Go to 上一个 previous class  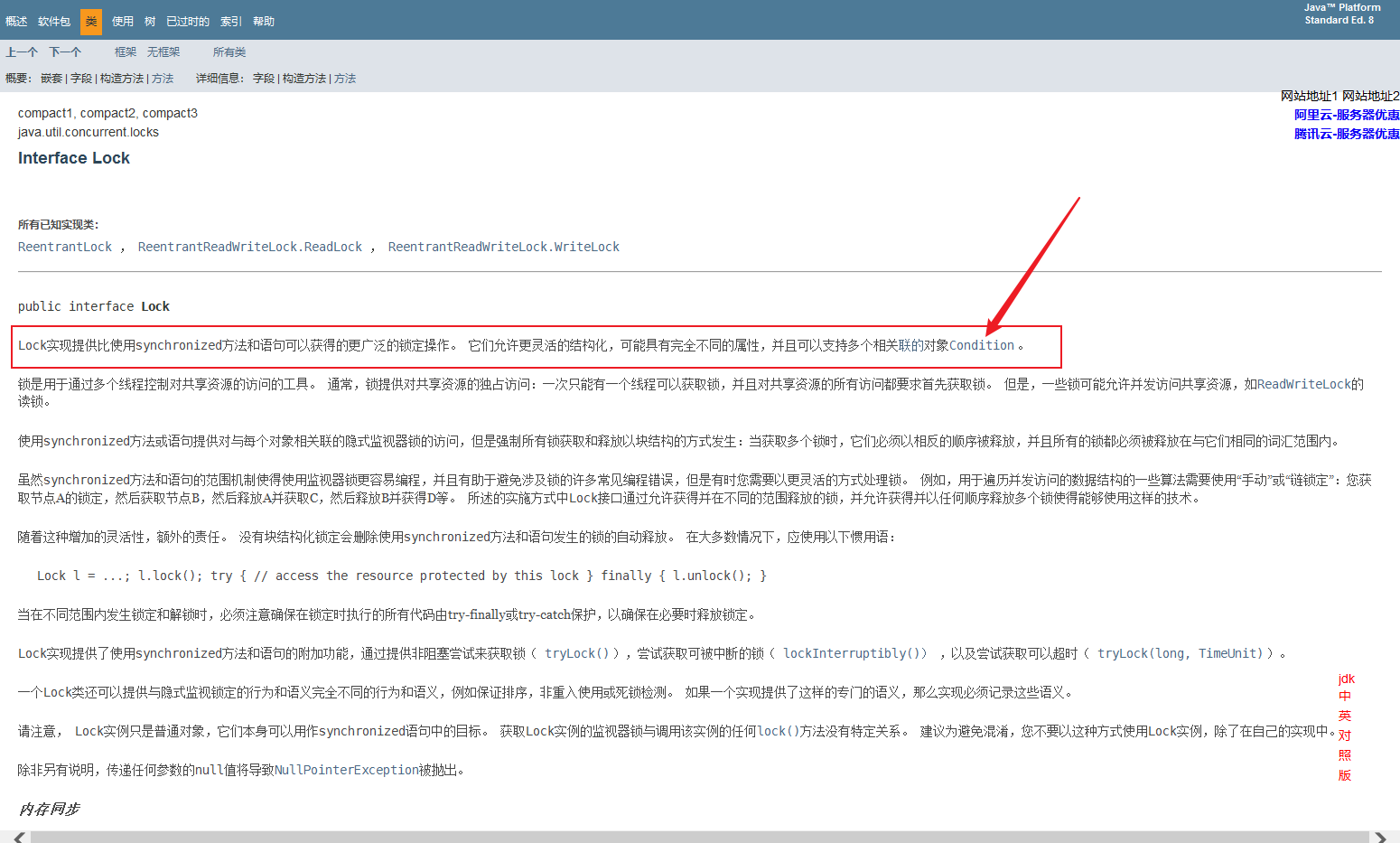pyautogui.click(x=22, y=52)
